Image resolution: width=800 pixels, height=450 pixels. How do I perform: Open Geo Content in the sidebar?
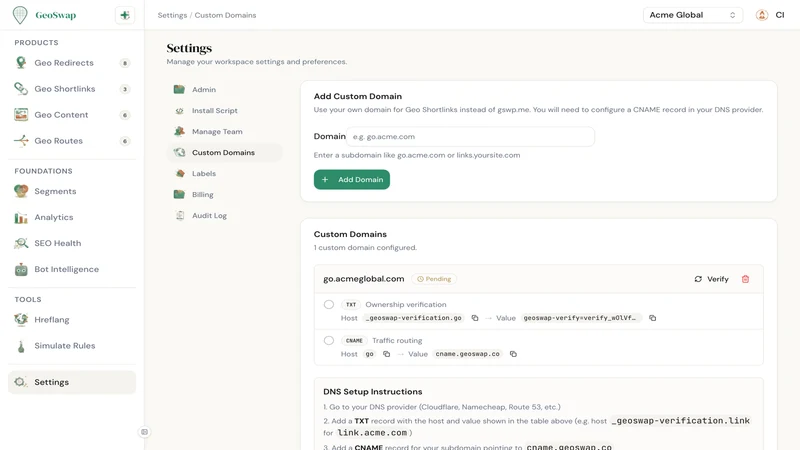click(72, 115)
